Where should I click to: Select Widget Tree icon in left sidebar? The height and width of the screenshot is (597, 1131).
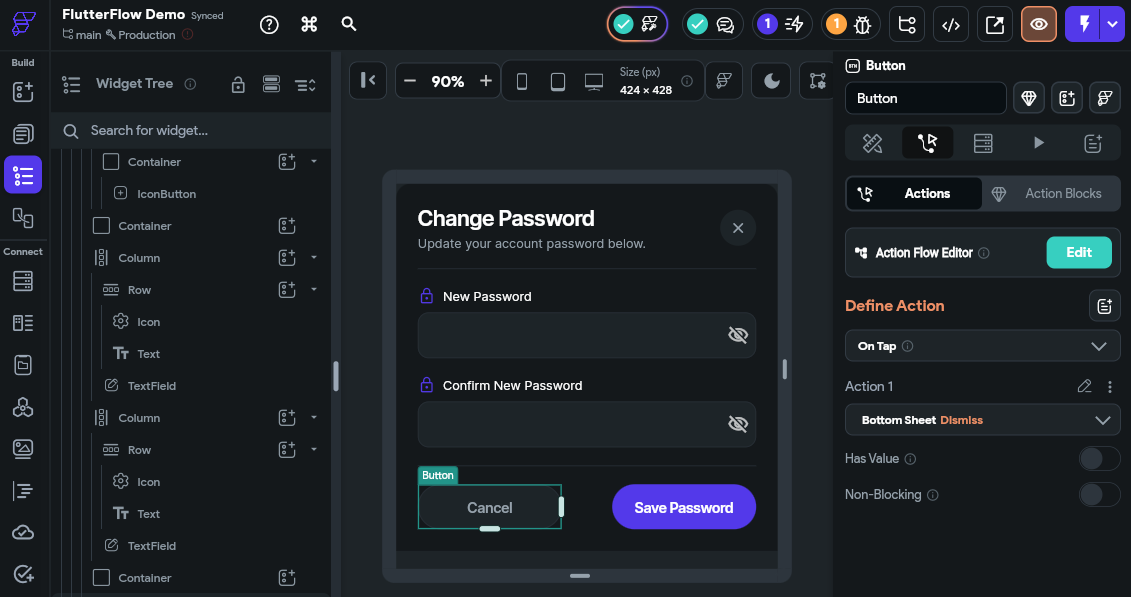23,175
